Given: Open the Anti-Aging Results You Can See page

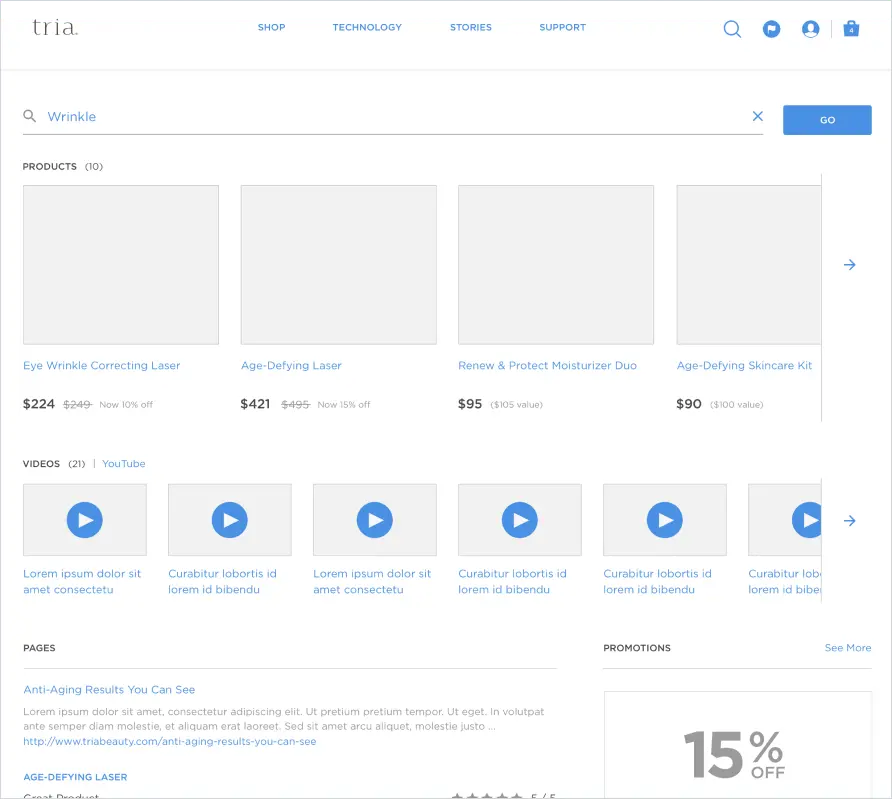Looking at the screenshot, I should [109, 690].
